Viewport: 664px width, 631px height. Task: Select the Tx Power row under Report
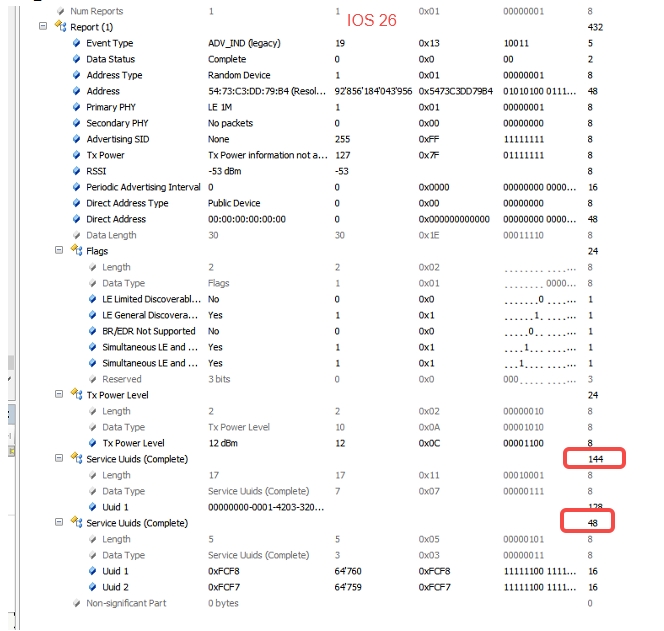point(105,155)
